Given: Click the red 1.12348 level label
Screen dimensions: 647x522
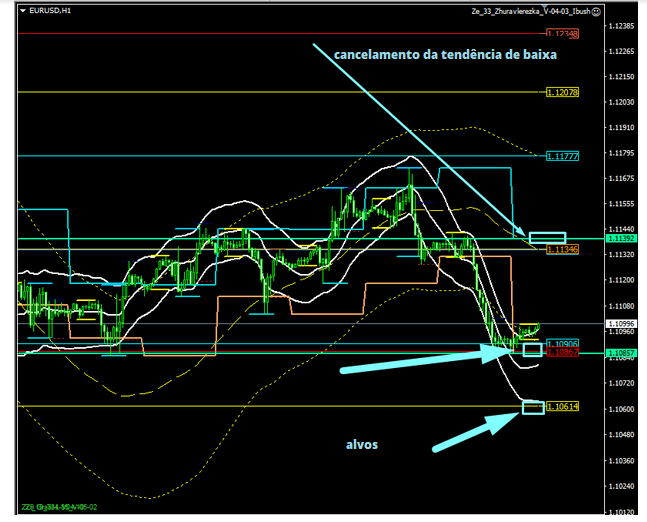Looking at the screenshot, I should pos(565,34).
